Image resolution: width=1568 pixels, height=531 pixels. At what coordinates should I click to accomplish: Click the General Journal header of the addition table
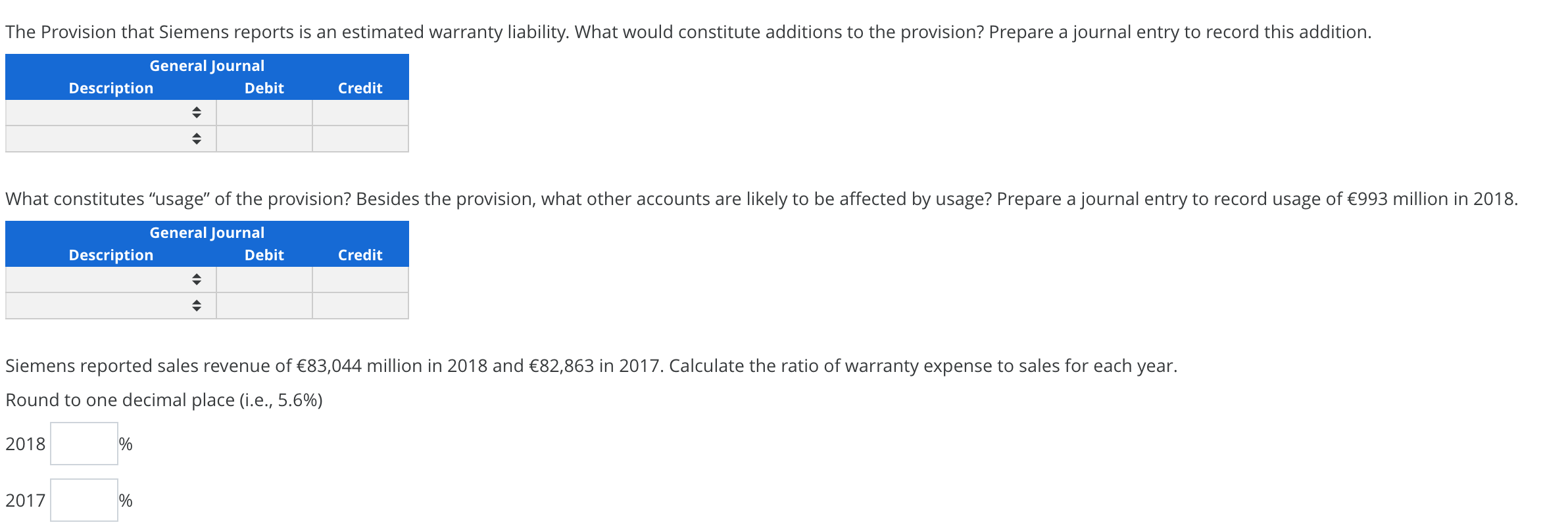click(x=206, y=65)
